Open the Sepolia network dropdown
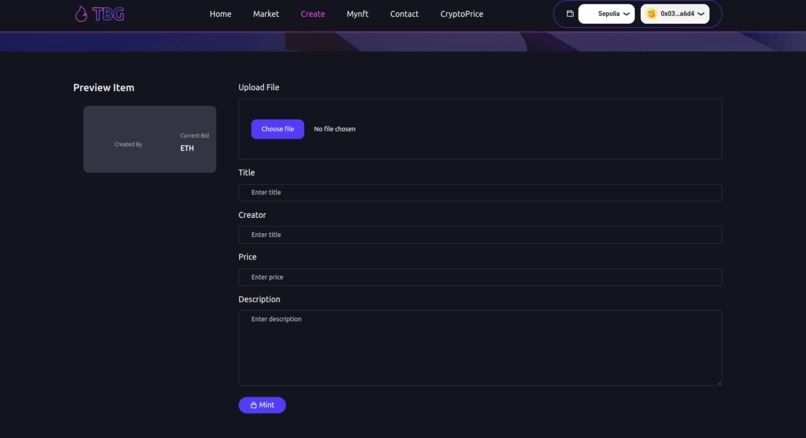This screenshot has width=806, height=438. coord(607,14)
